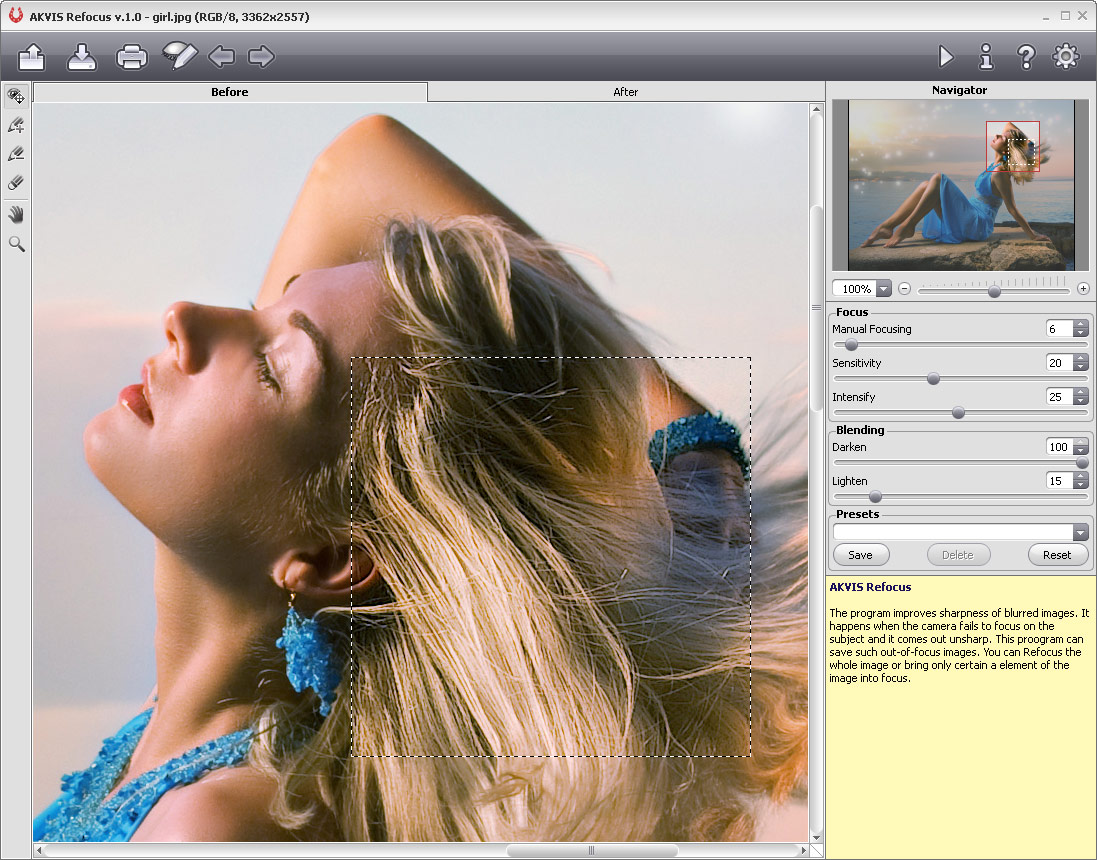
Task: Click the Sensitivity slider handle
Action: click(x=933, y=379)
